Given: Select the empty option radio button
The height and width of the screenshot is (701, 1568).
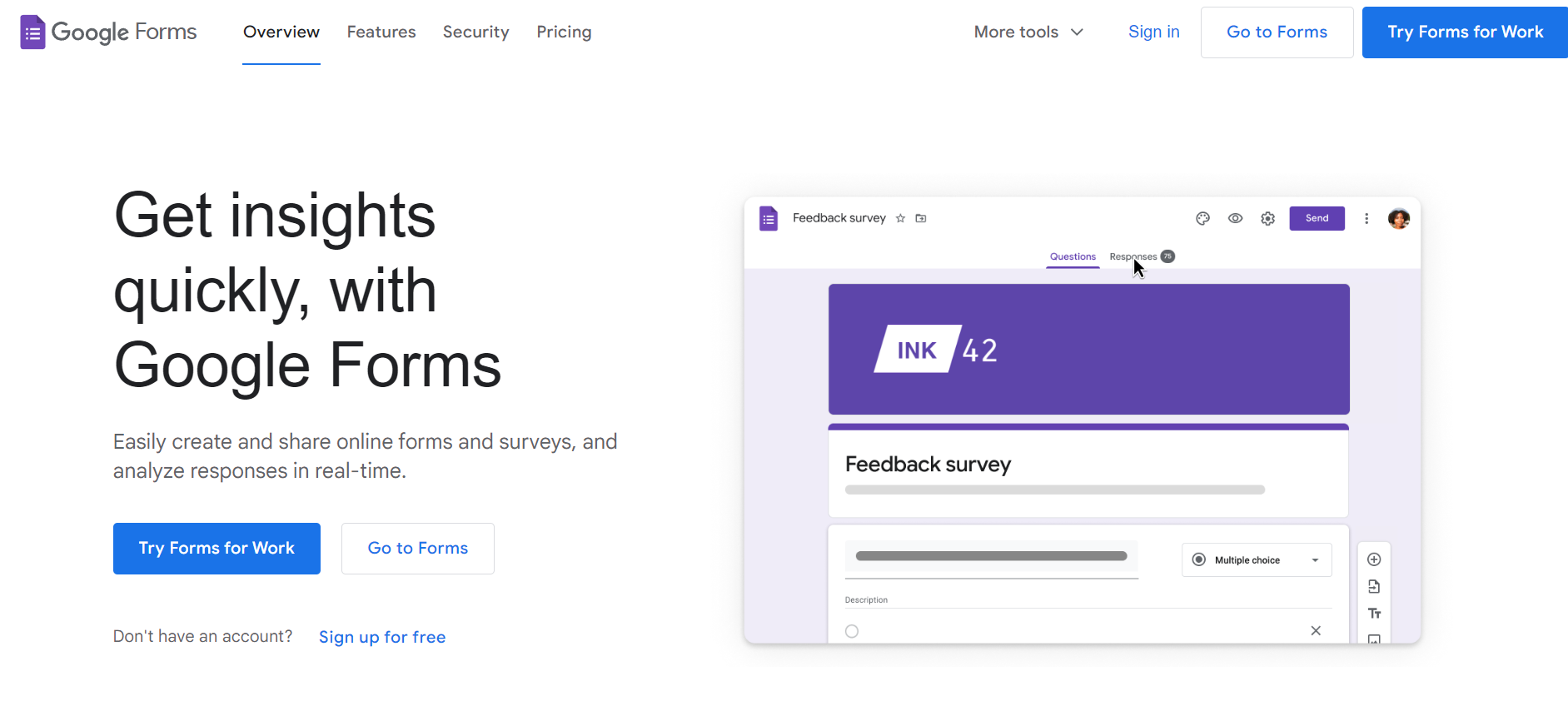Looking at the screenshot, I should tap(852, 631).
